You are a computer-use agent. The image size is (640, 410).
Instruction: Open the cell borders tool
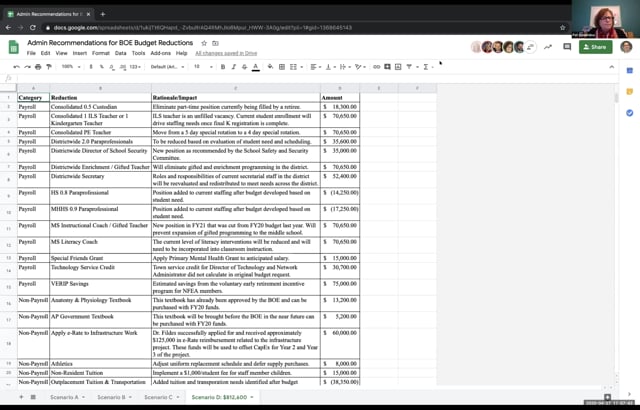point(282,67)
